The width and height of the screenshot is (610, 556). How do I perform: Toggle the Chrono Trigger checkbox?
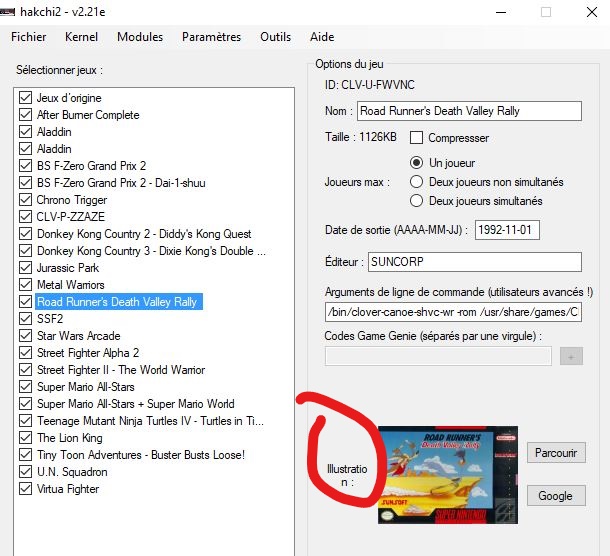(x=25, y=200)
